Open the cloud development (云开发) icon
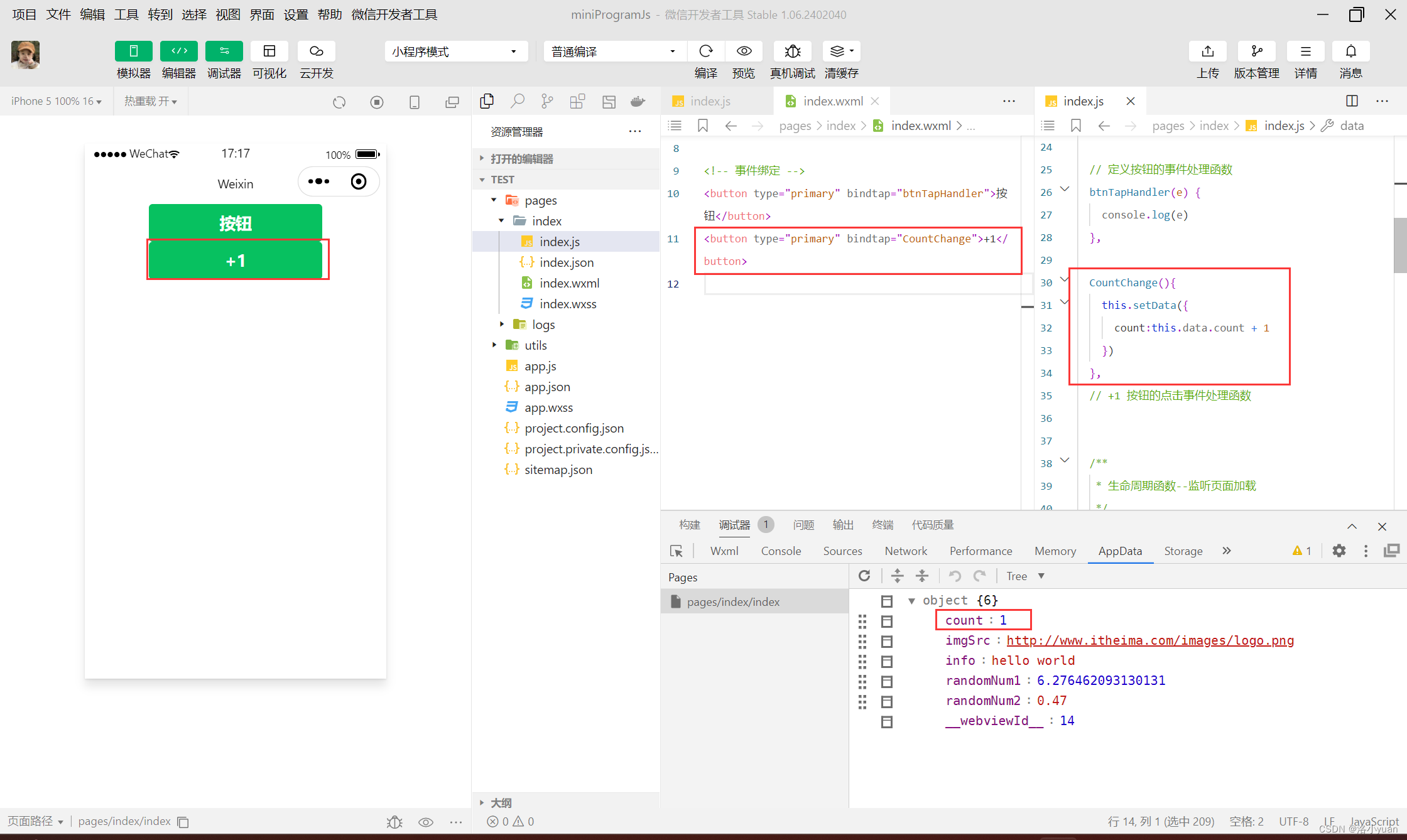This screenshot has width=1407, height=840. click(x=316, y=51)
